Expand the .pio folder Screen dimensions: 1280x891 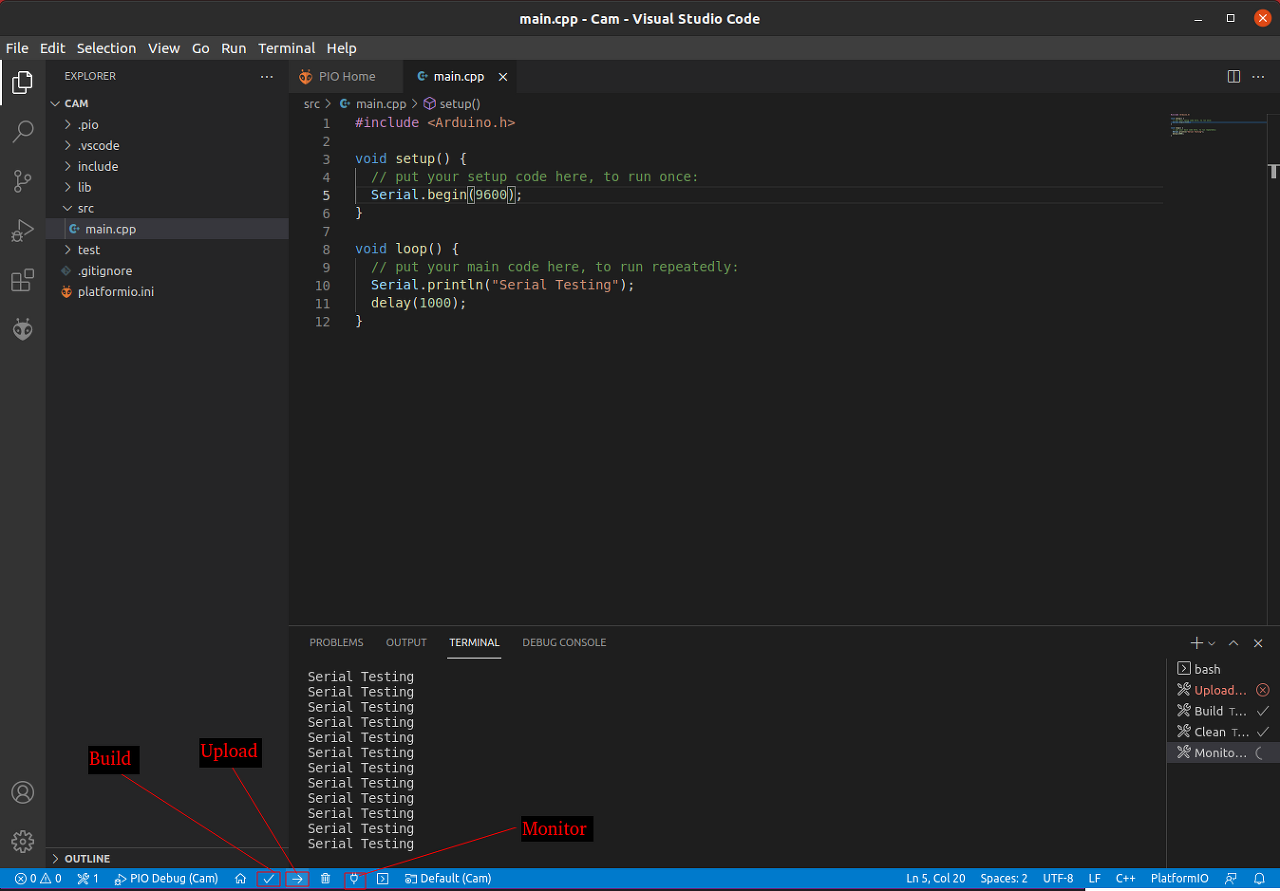point(167,124)
